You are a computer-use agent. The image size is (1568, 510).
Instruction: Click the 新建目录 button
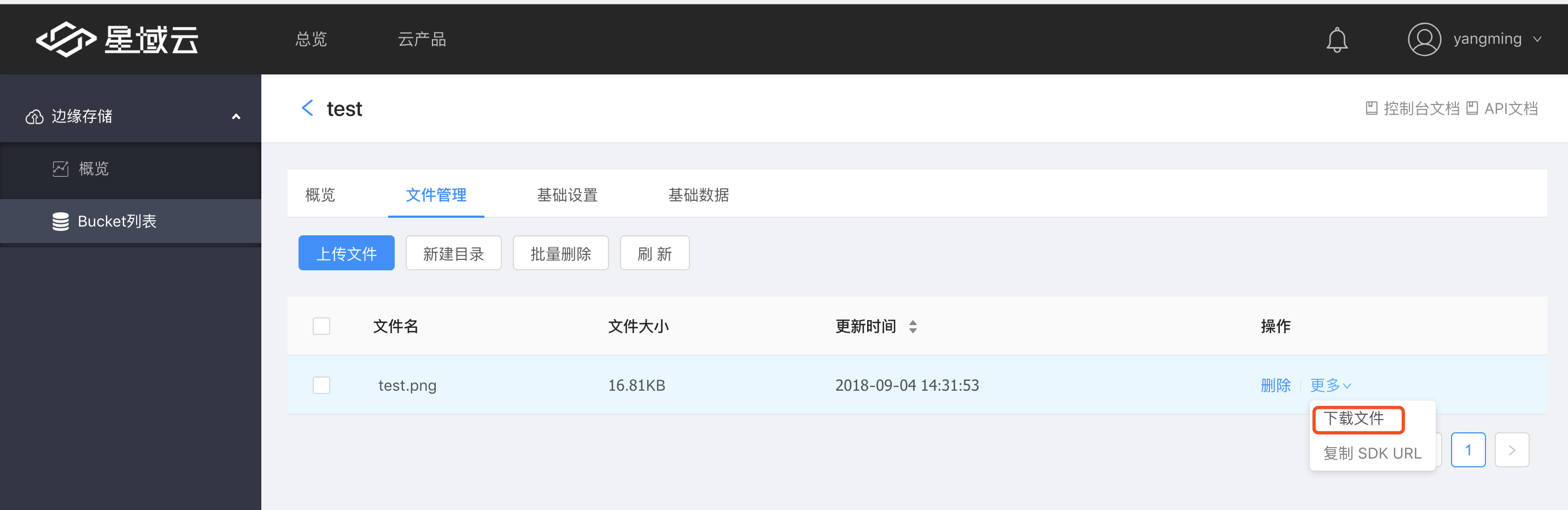[453, 252]
